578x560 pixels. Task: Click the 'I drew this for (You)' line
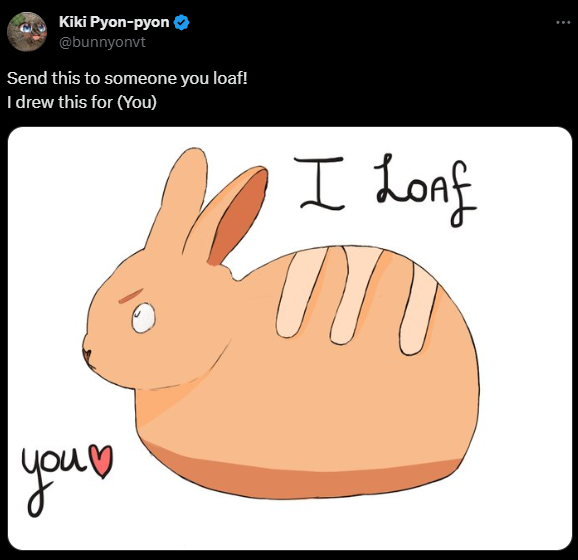click(82, 102)
